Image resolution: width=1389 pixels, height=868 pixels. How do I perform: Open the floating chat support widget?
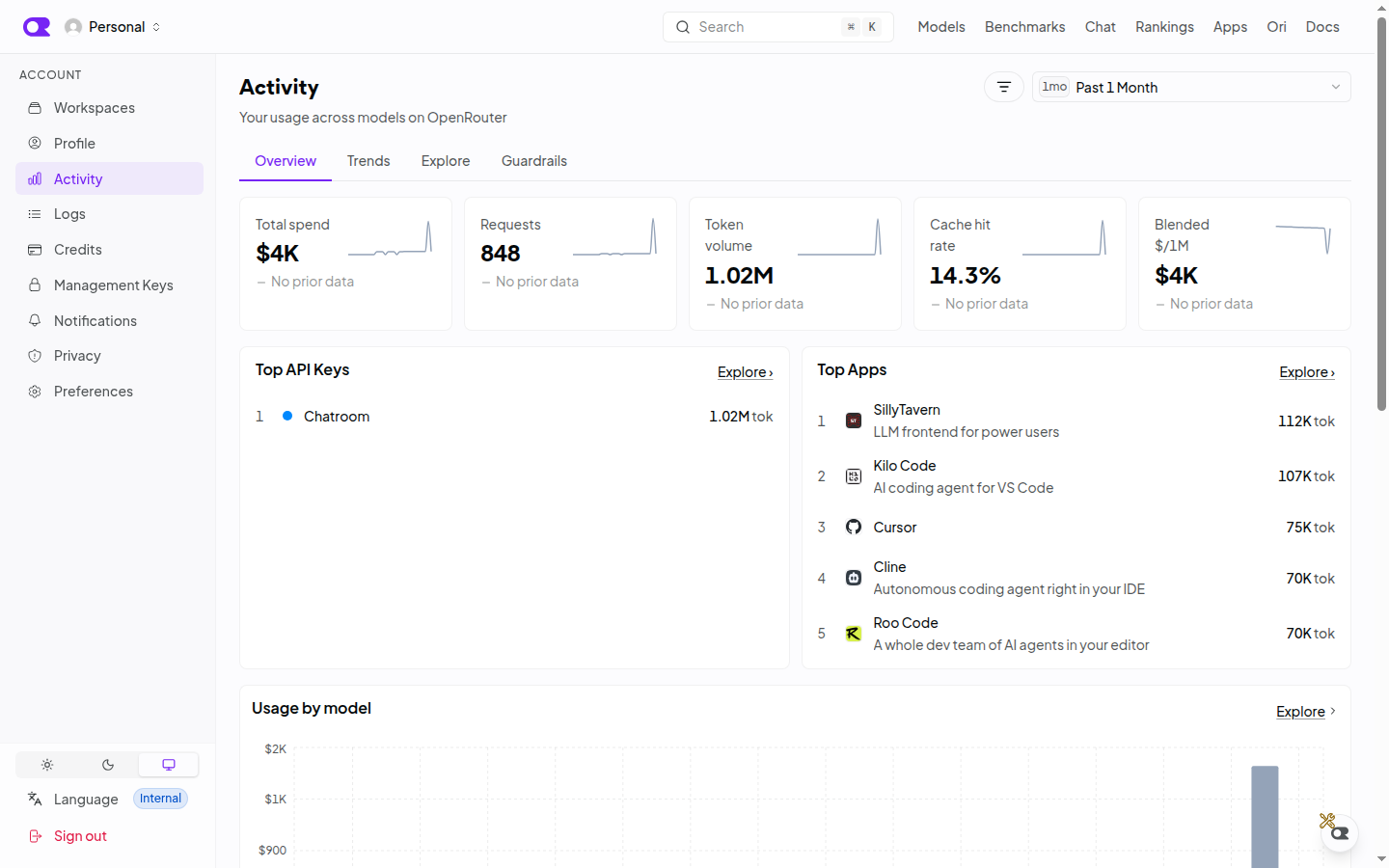coord(1340,833)
